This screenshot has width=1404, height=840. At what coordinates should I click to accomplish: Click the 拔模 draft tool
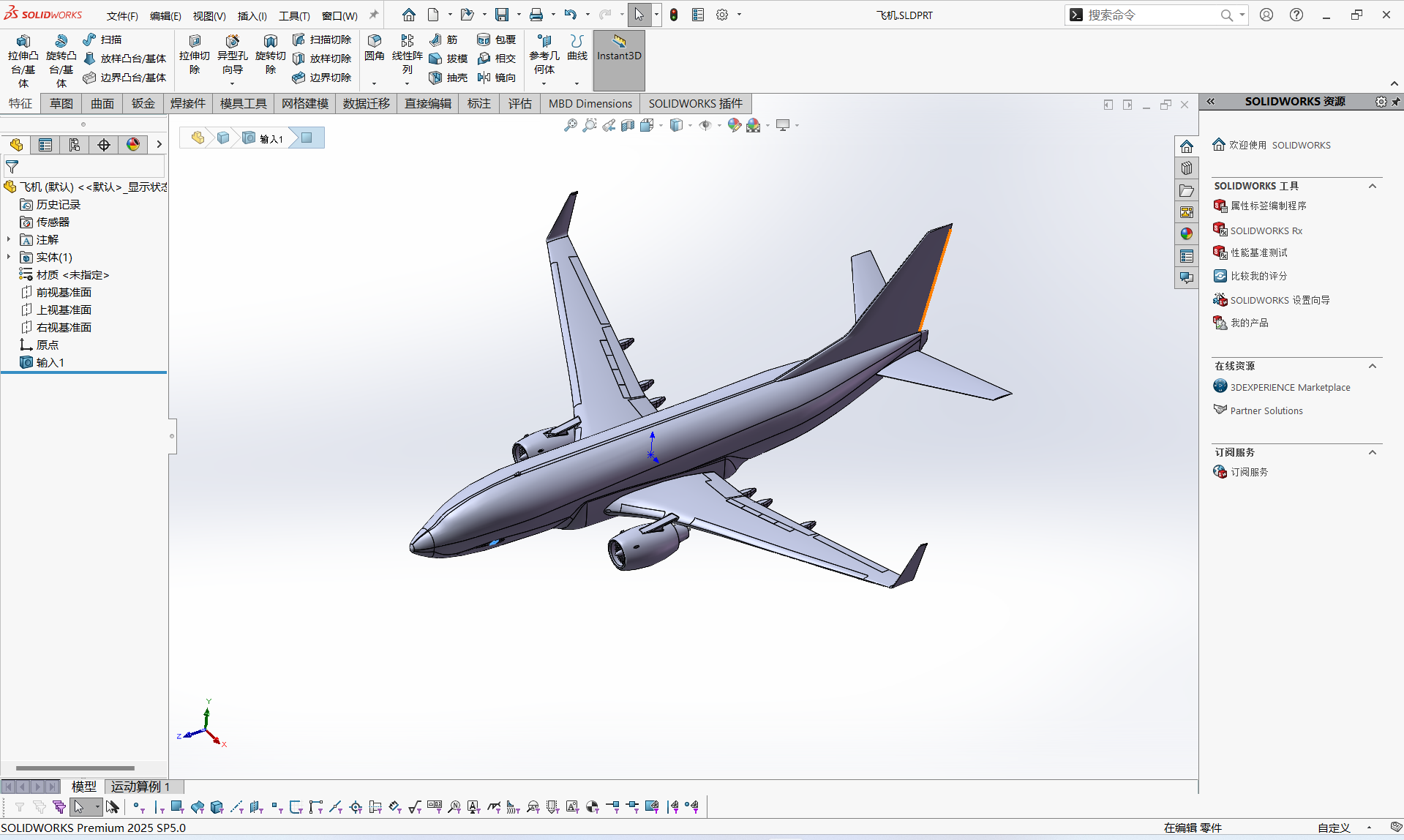448,59
